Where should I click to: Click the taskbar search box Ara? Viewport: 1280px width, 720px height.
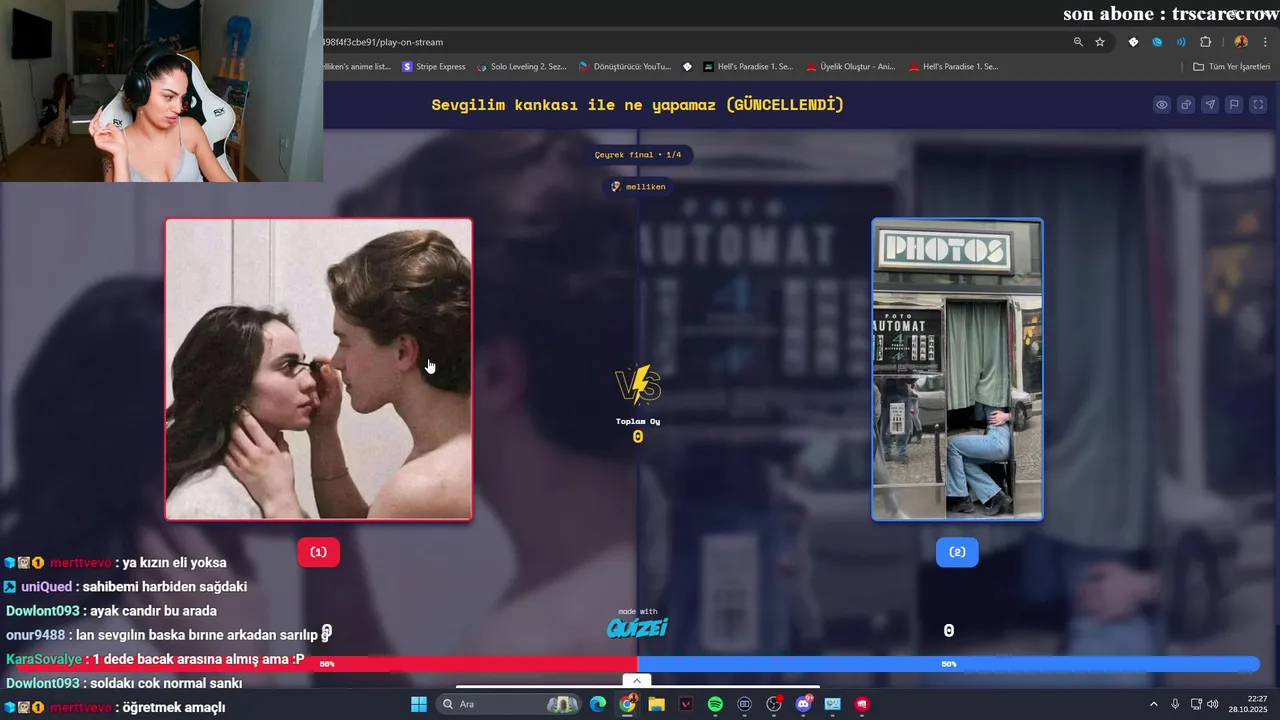click(x=510, y=704)
